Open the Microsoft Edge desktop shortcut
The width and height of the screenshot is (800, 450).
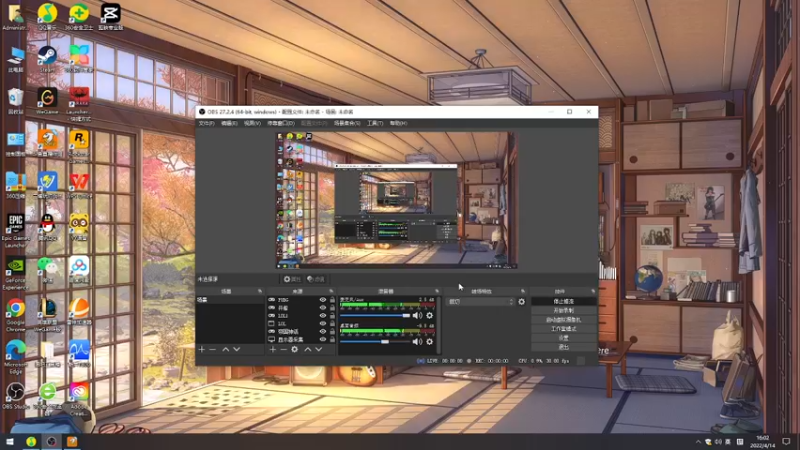(16, 357)
